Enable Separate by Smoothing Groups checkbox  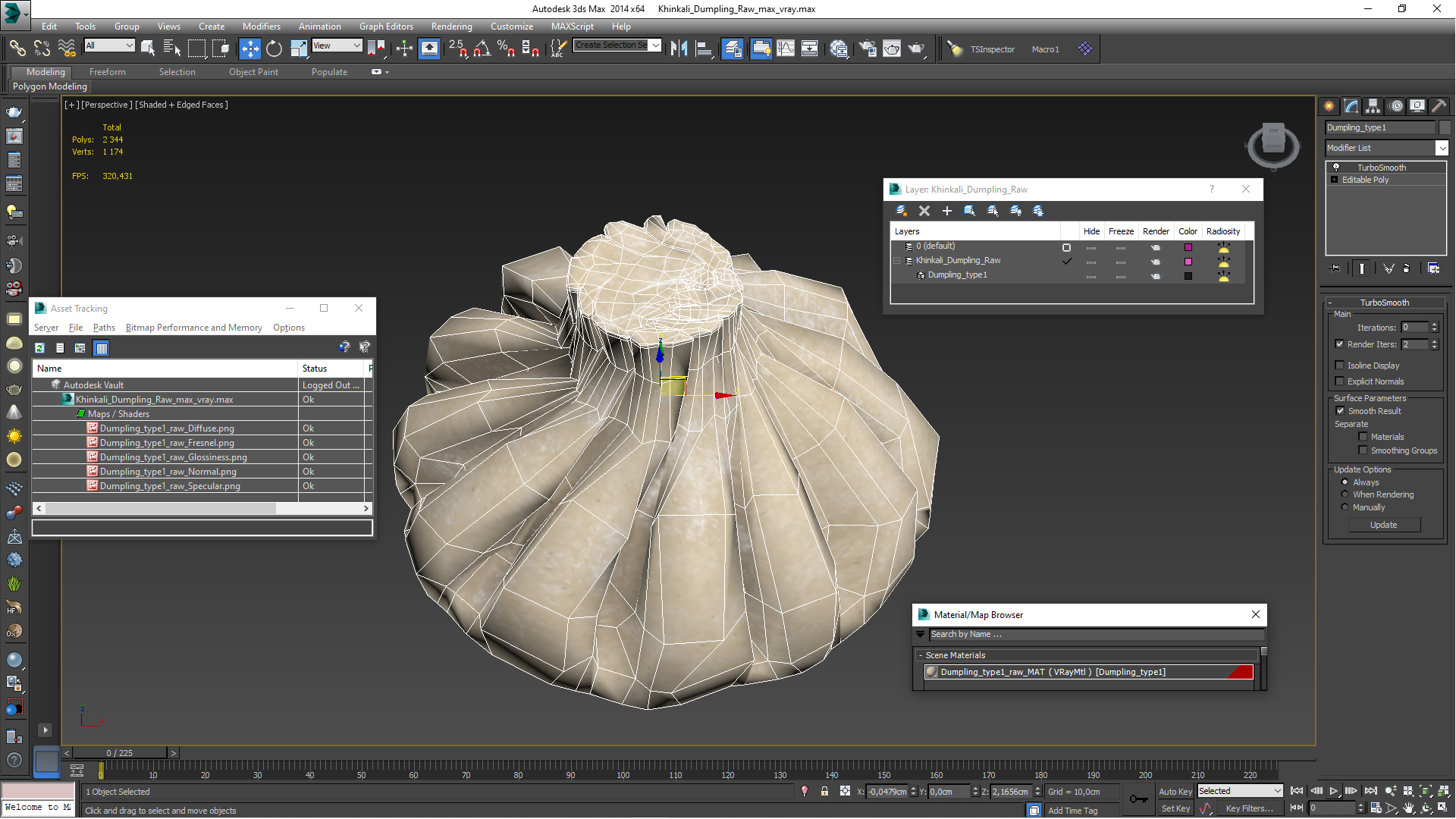[x=1363, y=450]
